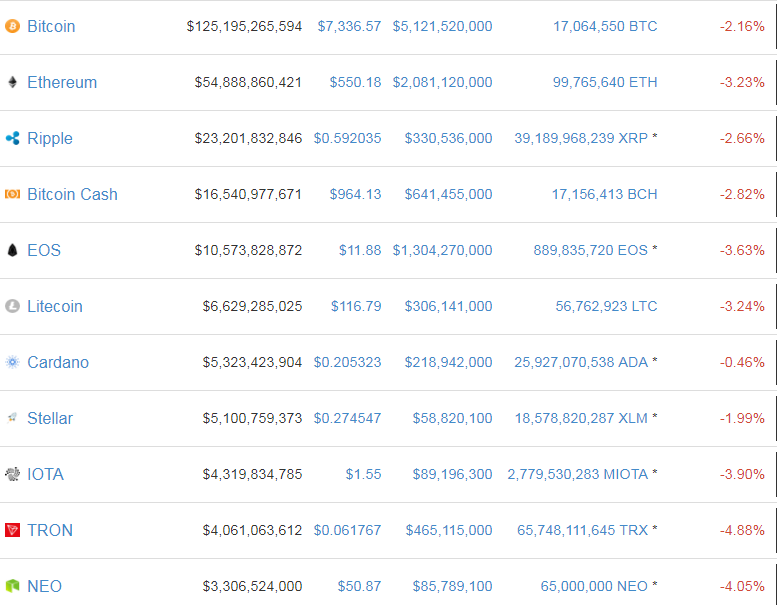The image size is (777, 605).
Task: Click Litecoin price $116.79
Action: (356, 306)
